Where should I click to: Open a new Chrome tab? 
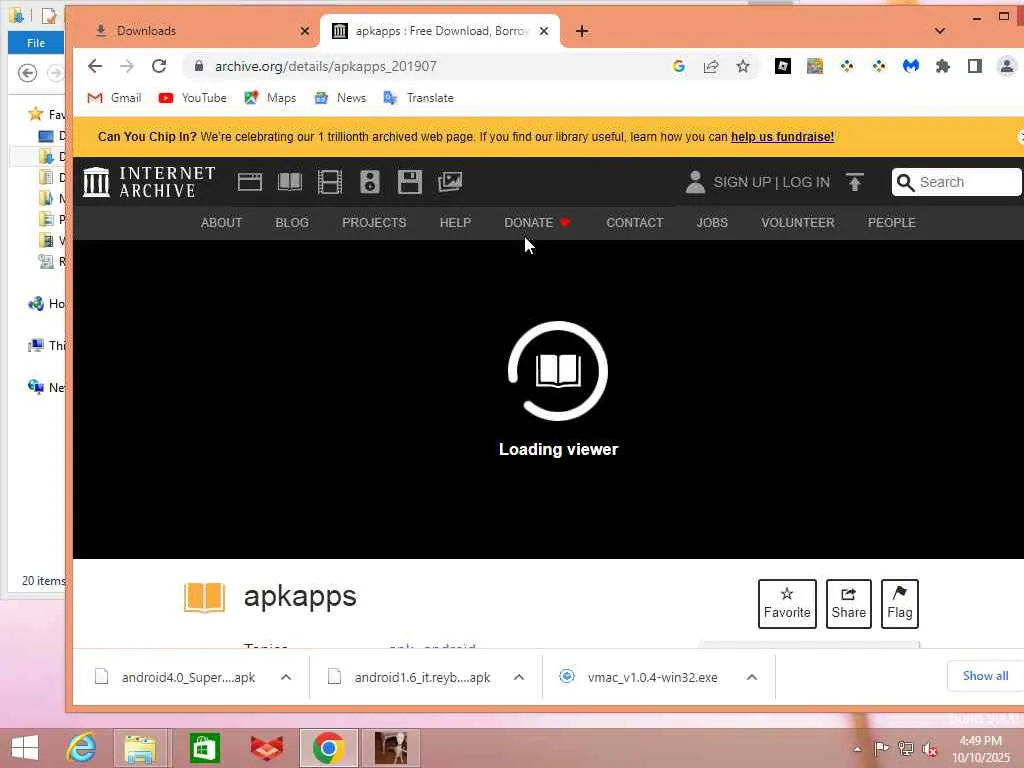point(582,31)
